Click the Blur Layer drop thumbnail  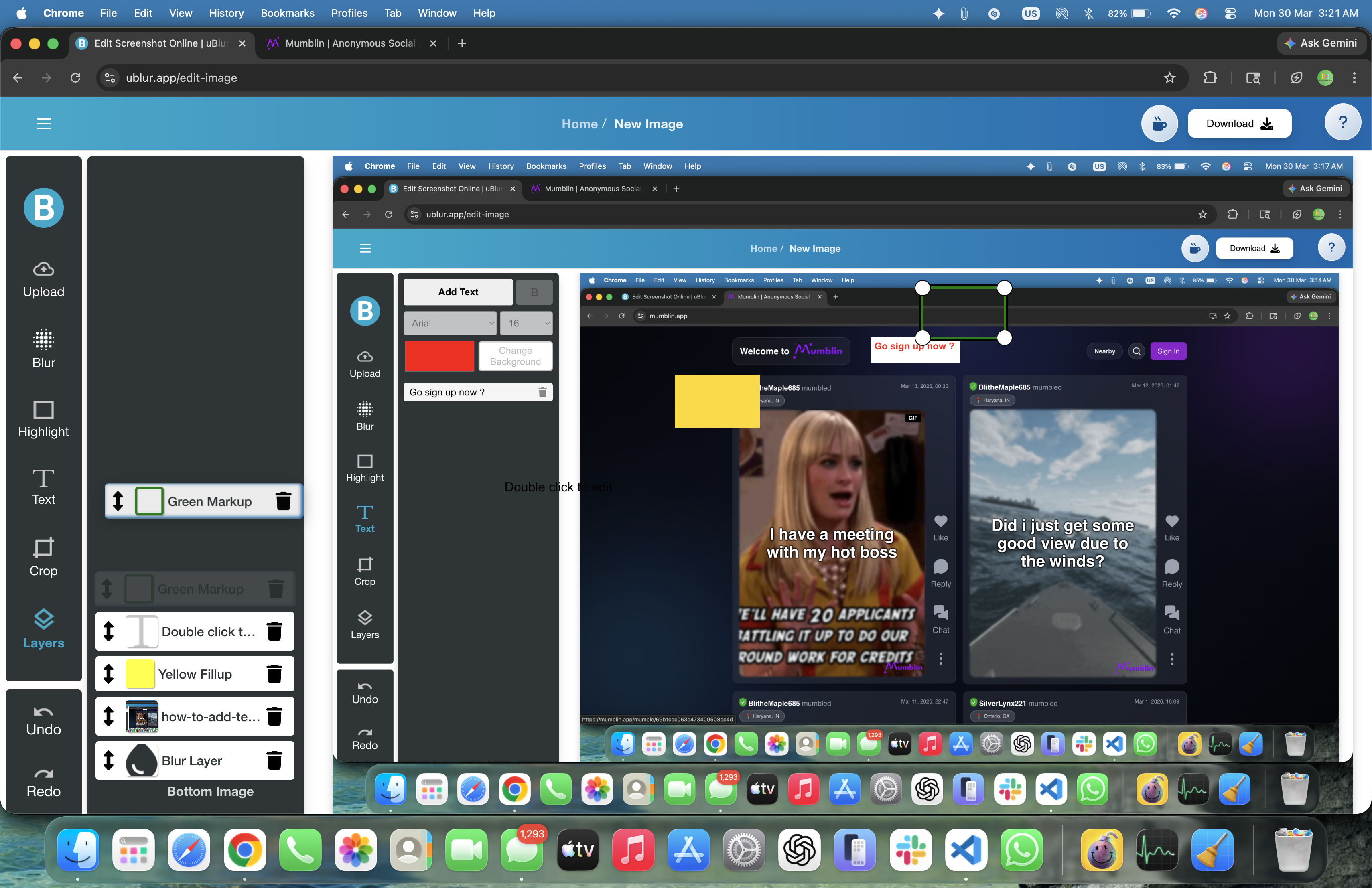point(142,760)
